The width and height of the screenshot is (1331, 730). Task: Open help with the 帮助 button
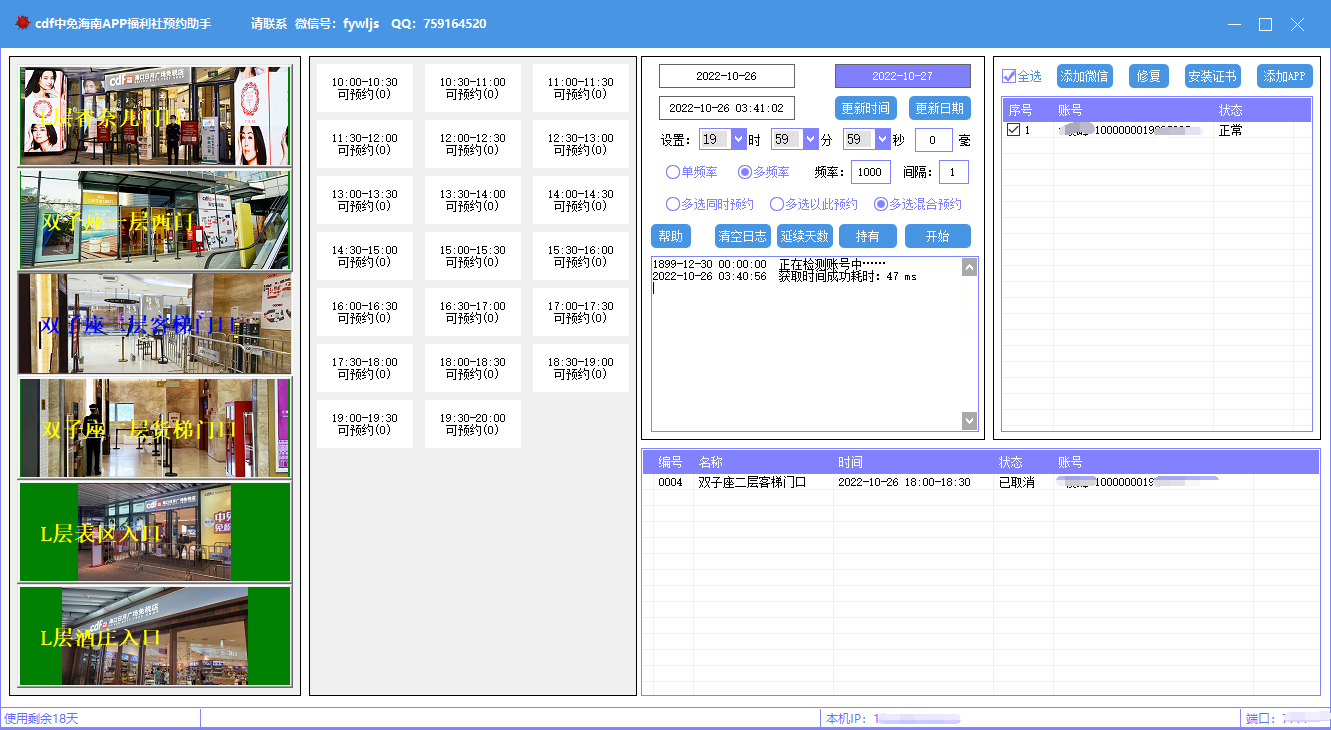pyautogui.click(x=671, y=236)
